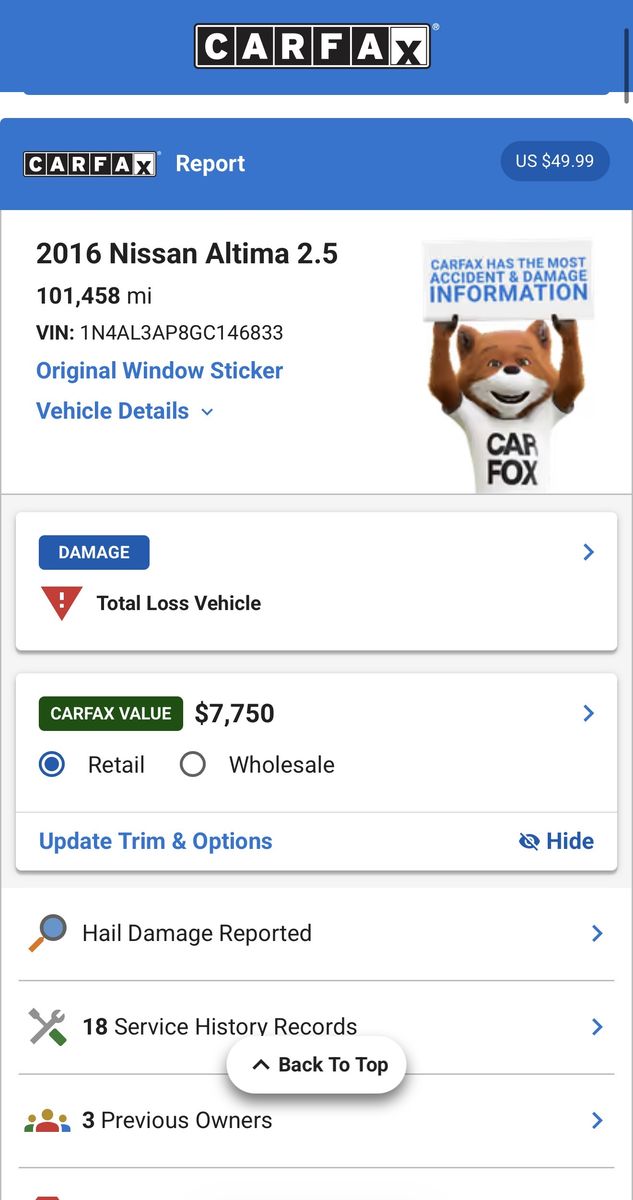Hide the CARFAX value section
This screenshot has height=1200, width=633.
pyautogui.click(x=557, y=841)
